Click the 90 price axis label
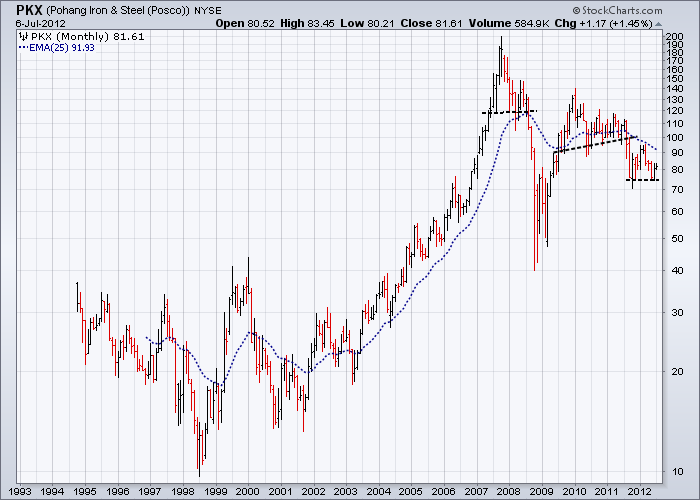Image resolution: width=700 pixels, height=500 pixels. 677,153
